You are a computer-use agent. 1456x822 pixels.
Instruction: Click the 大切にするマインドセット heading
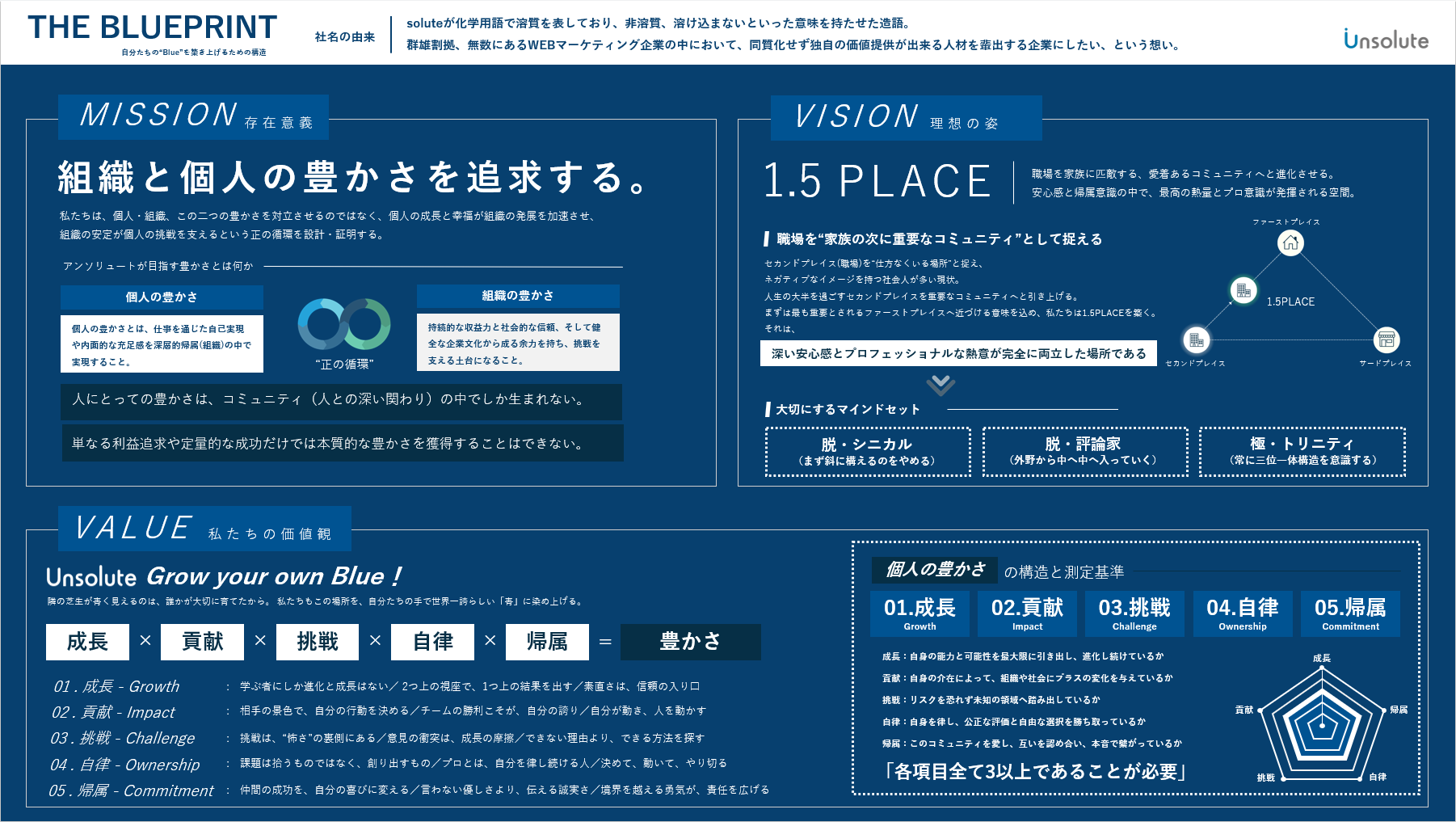848,410
